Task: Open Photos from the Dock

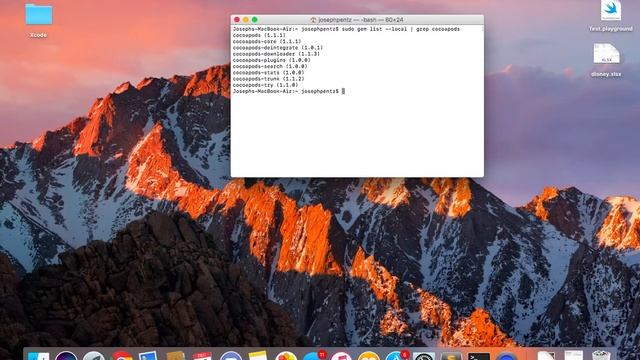Action: coord(286,356)
